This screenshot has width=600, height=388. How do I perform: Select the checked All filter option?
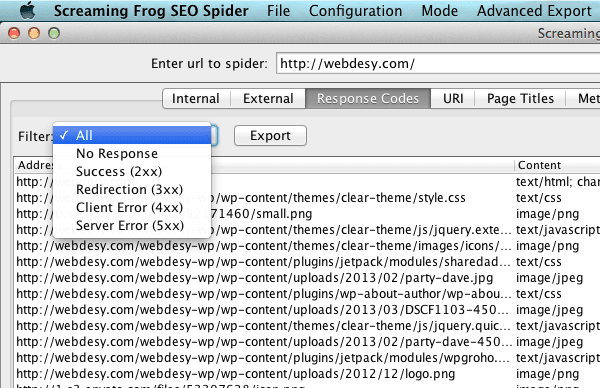[132, 135]
